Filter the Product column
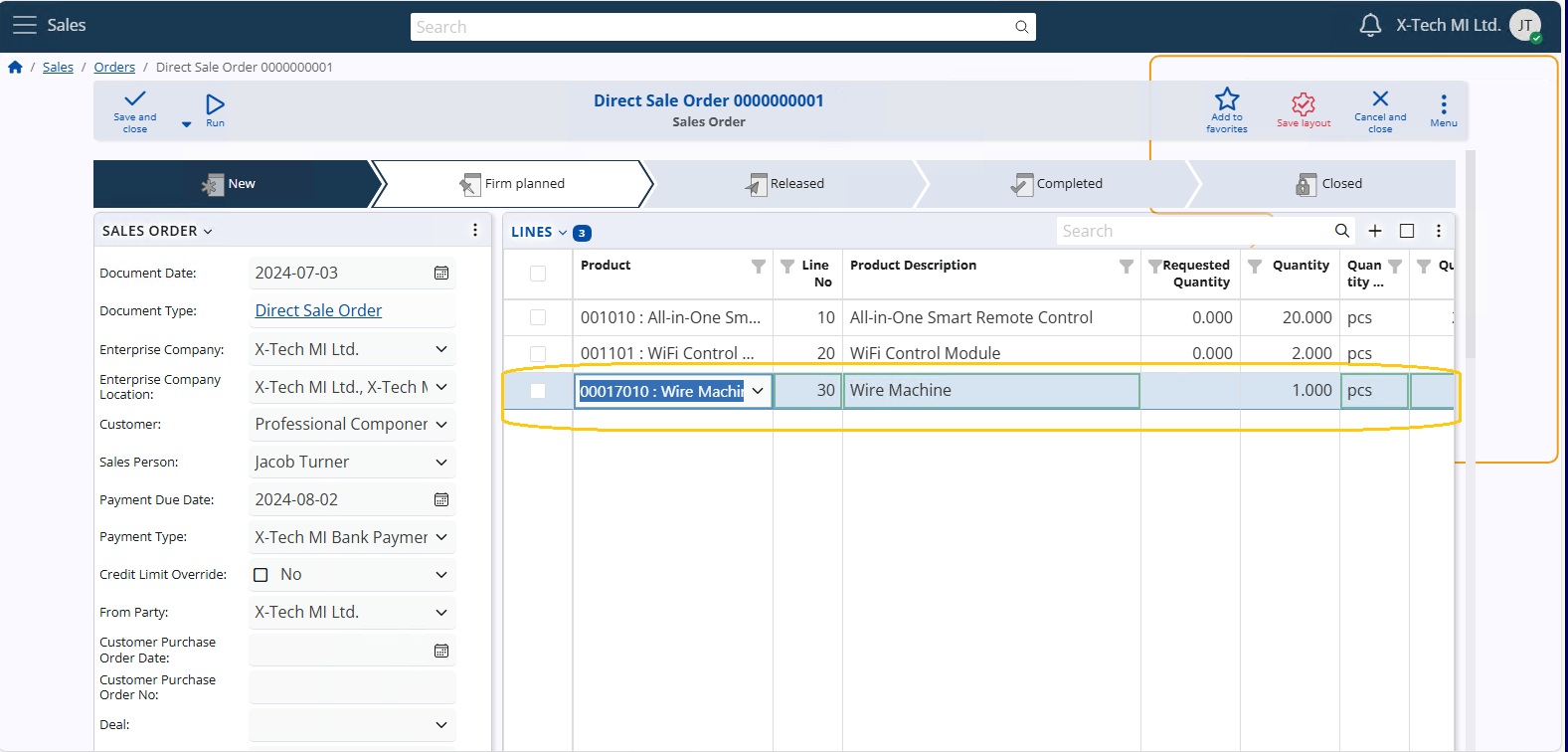Image resolution: width=1568 pixels, height=752 pixels. [x=759, y=266]
